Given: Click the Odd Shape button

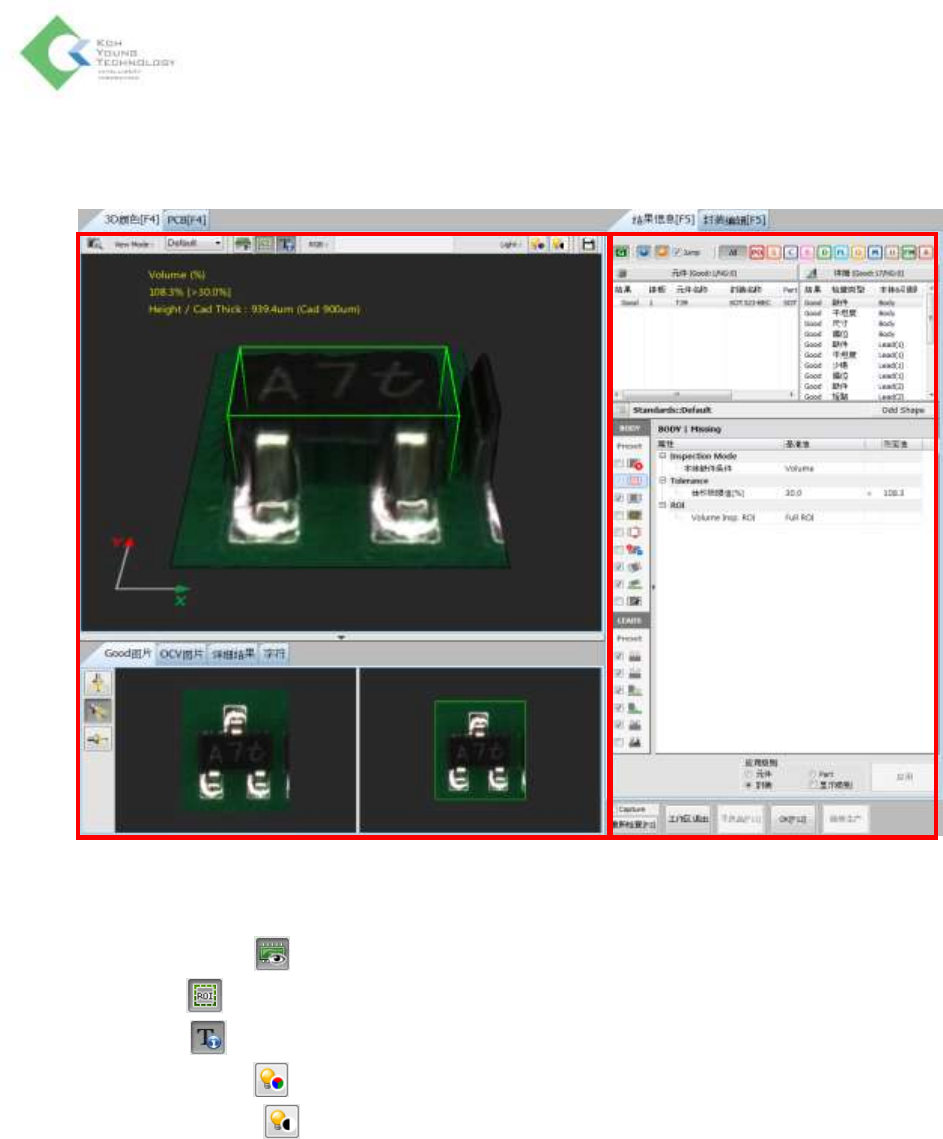Looking at the screenshot, I should (x=902, y=410).
